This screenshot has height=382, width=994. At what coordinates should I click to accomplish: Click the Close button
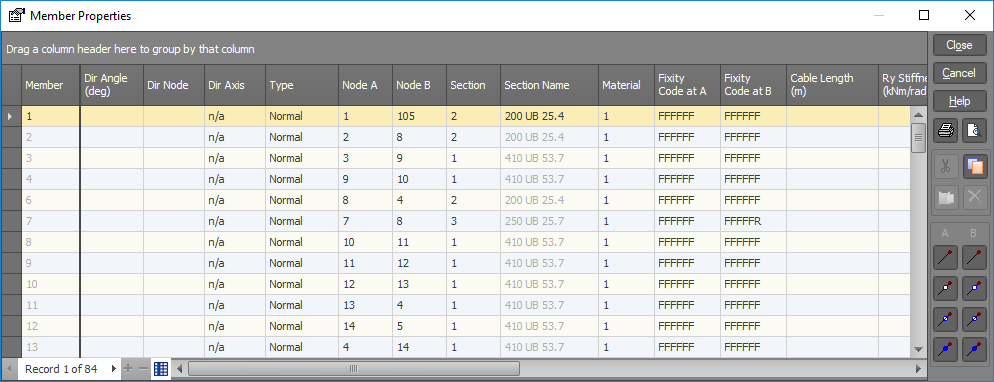pyautogui.click(x=959, y=45)
